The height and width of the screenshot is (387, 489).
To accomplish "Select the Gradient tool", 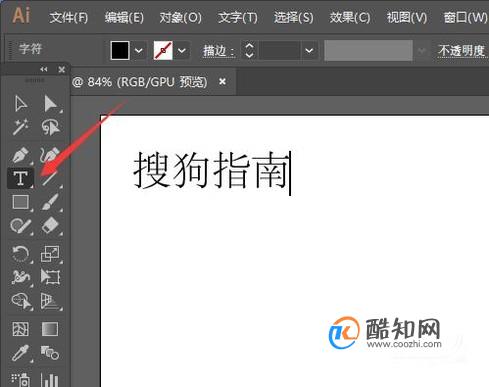I will (50, 329).
